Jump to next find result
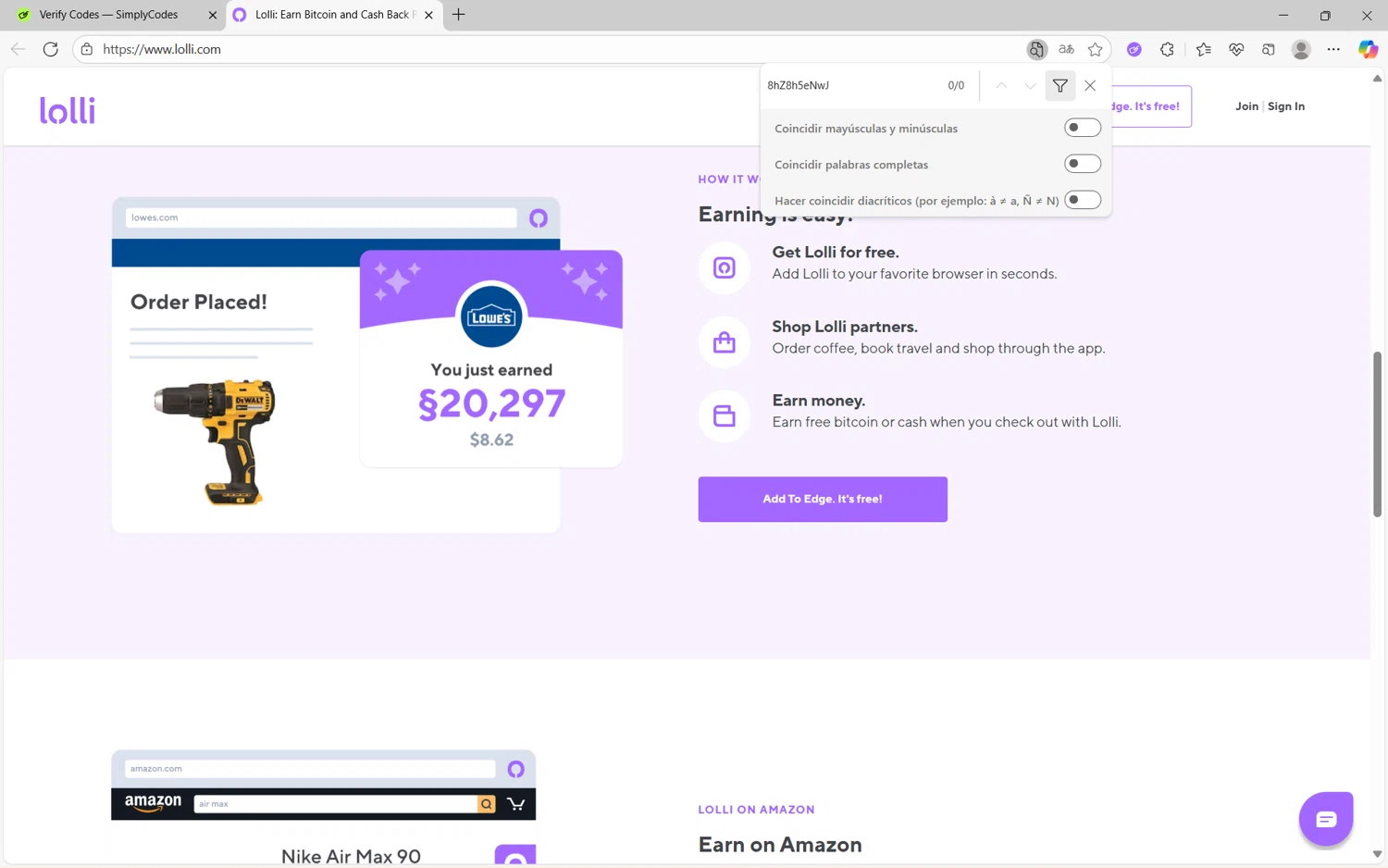This screenshot has width=1388, height=868. (x=1030, y=85)
